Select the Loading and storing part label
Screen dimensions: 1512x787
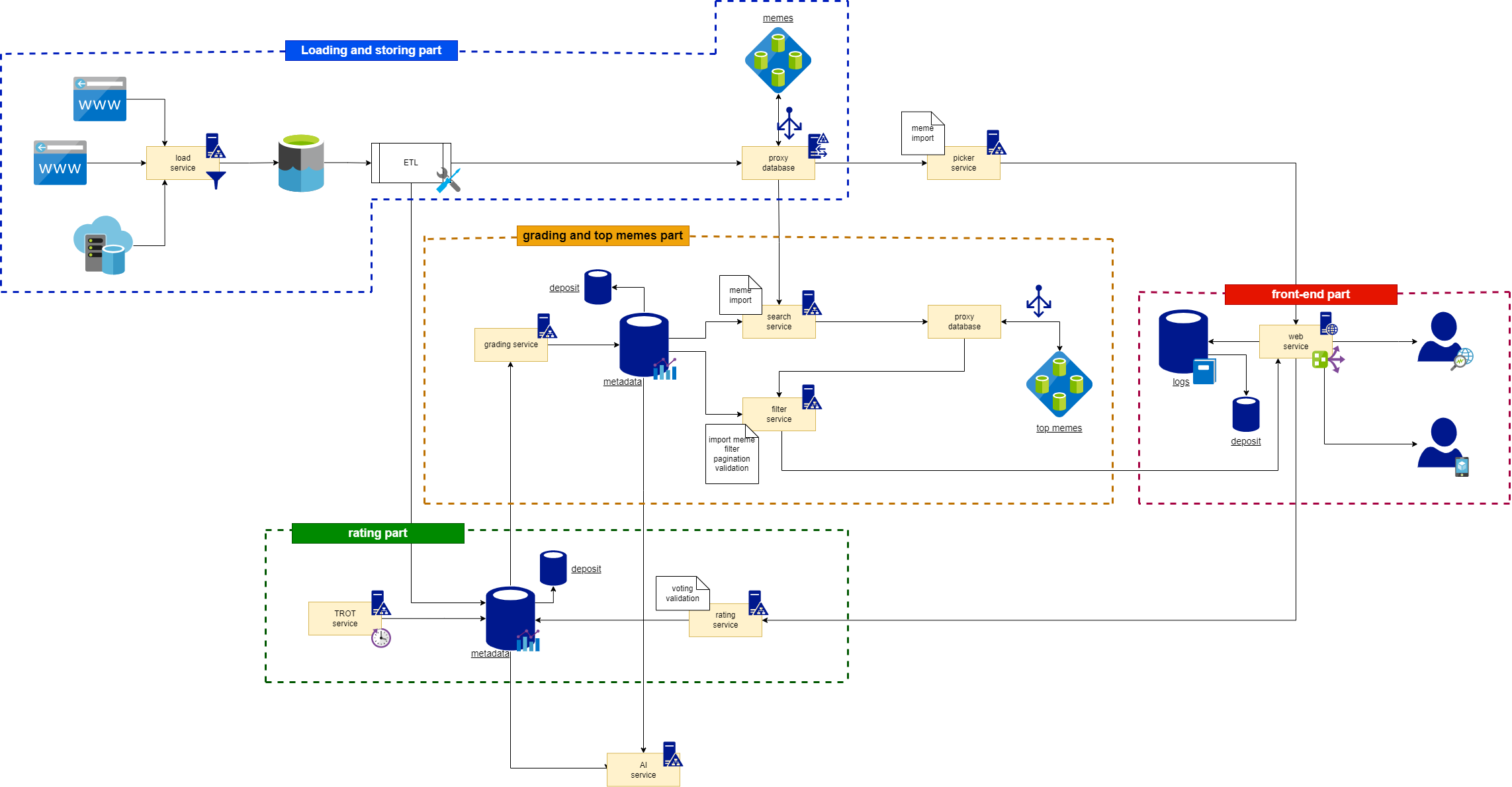point(371,50)
